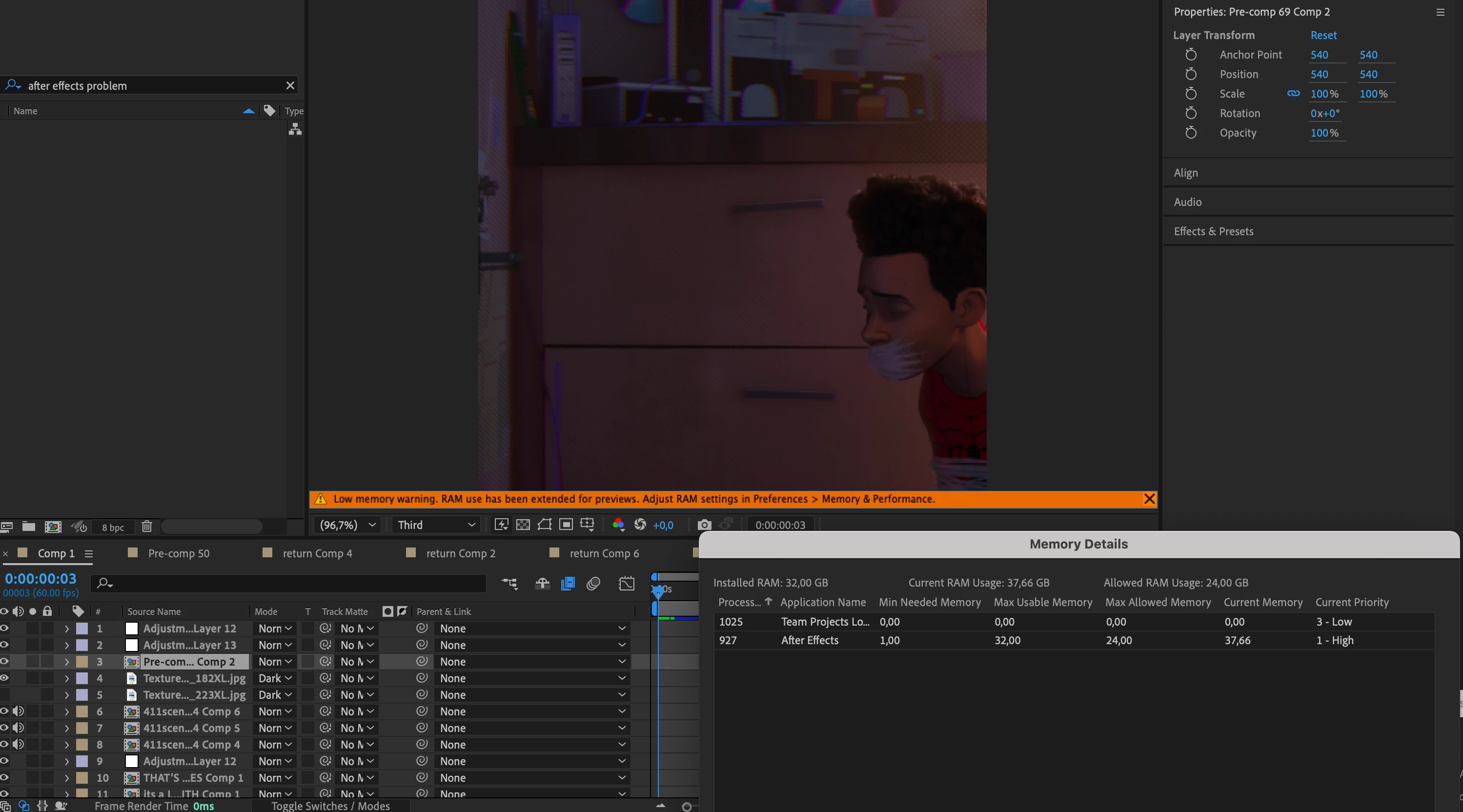Open the Graph Editor

tap(627, 583)
